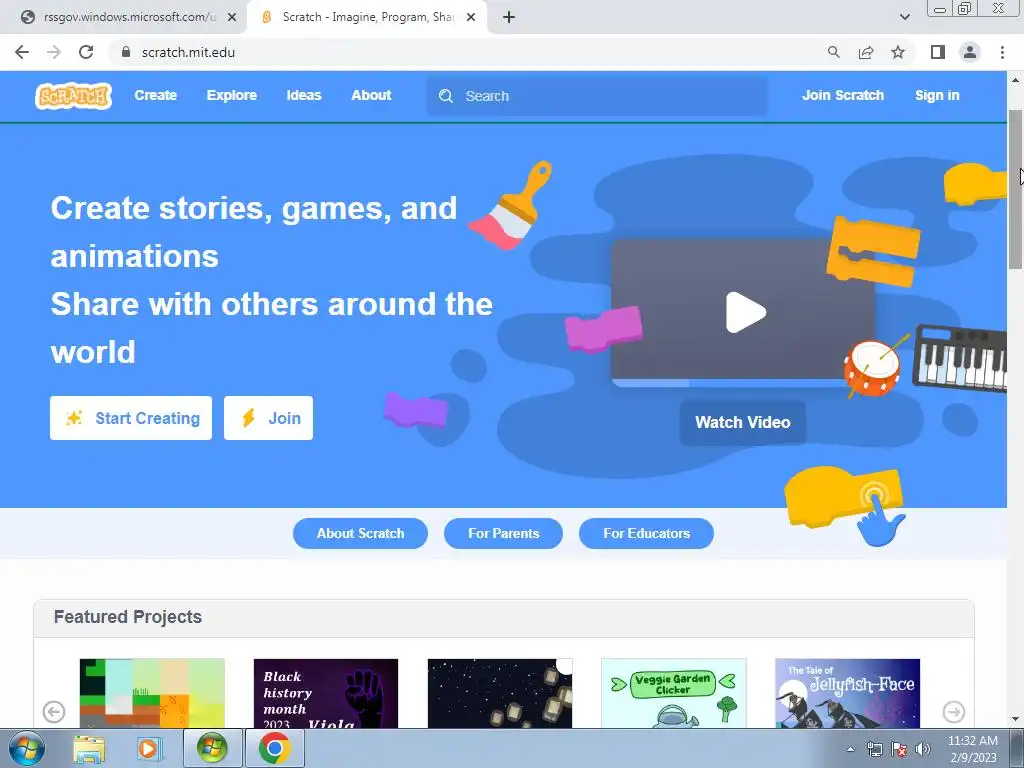
Task: Open the Windows Start button
Action: [25, 748]
